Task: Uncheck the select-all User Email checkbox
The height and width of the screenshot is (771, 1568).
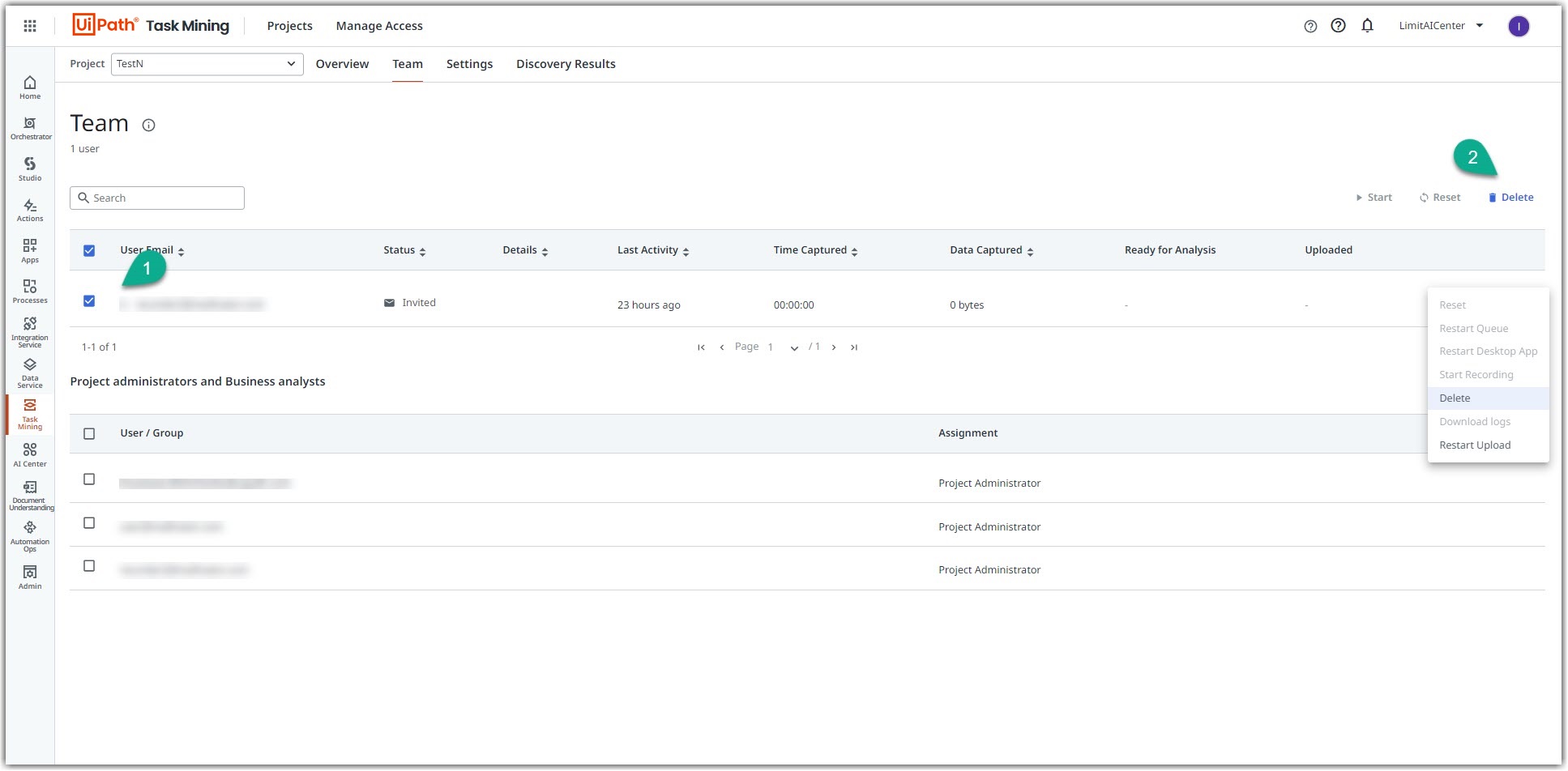Action: pos(89,250)
